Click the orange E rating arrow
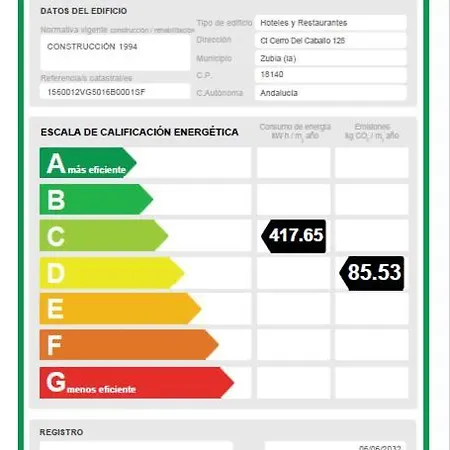 pyautogui.click(x=120, y=309)
